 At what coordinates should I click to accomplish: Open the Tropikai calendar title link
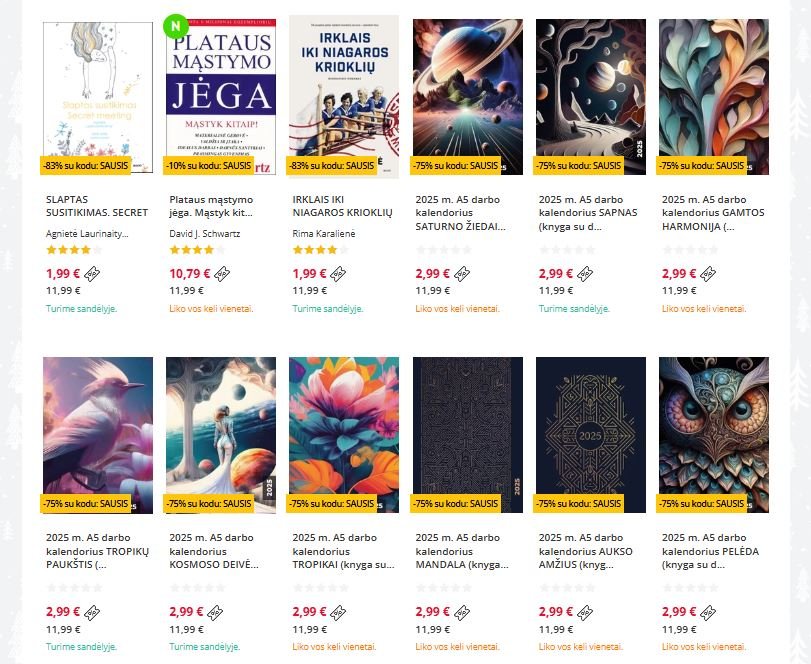(343, 551)
